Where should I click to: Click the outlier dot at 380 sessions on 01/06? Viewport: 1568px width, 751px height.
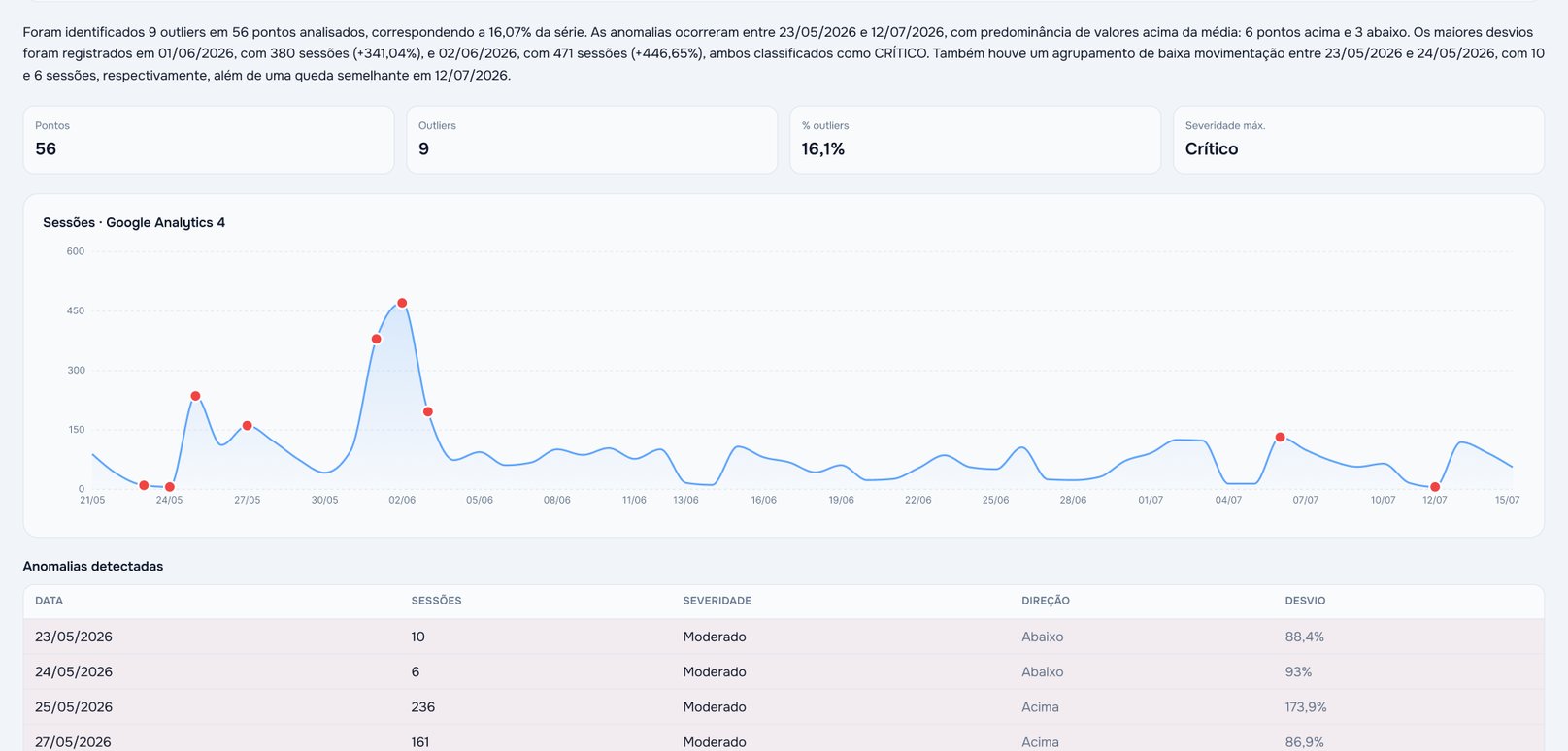[x=377, y=339]
